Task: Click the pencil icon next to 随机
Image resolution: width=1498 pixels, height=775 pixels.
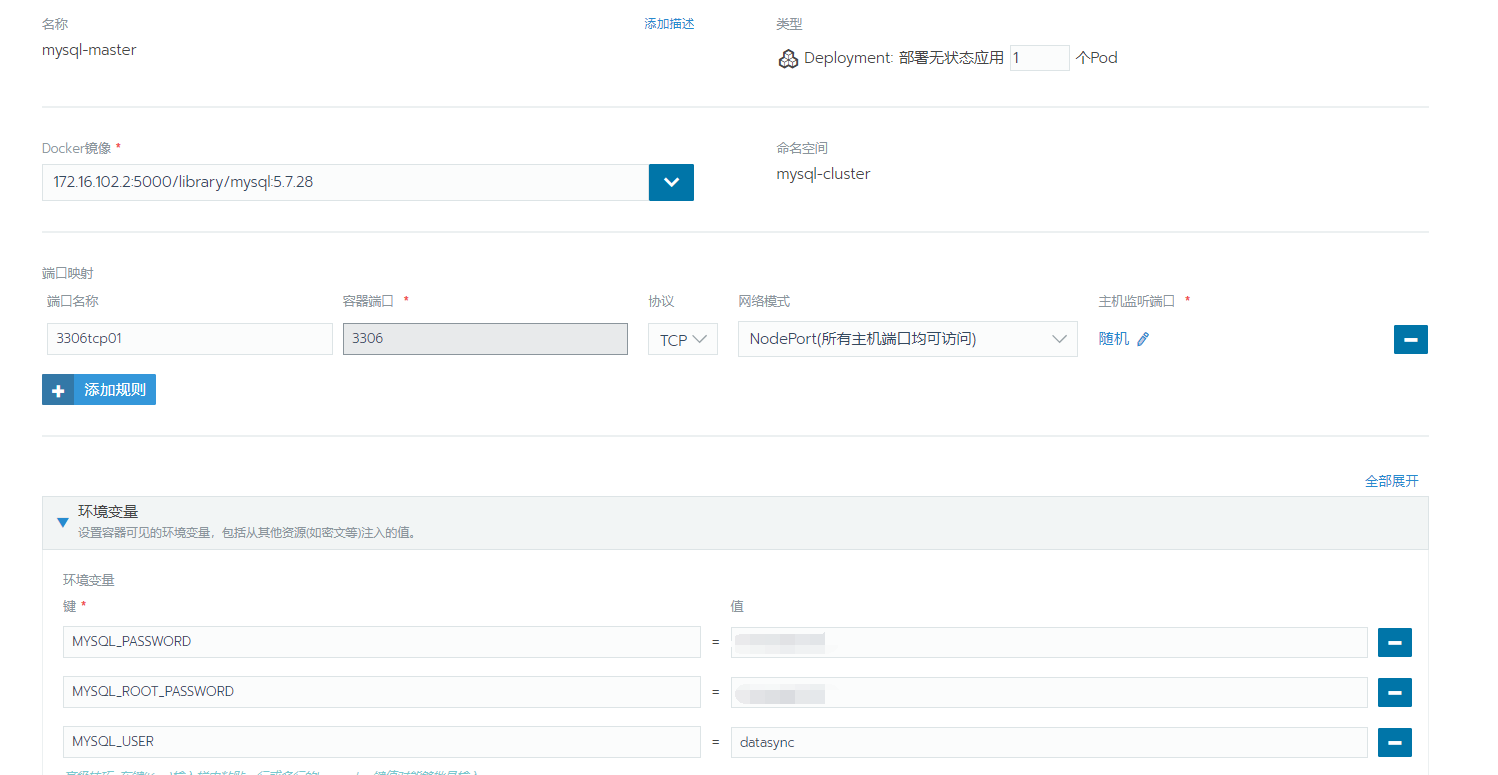Action: pos(1143,339)
